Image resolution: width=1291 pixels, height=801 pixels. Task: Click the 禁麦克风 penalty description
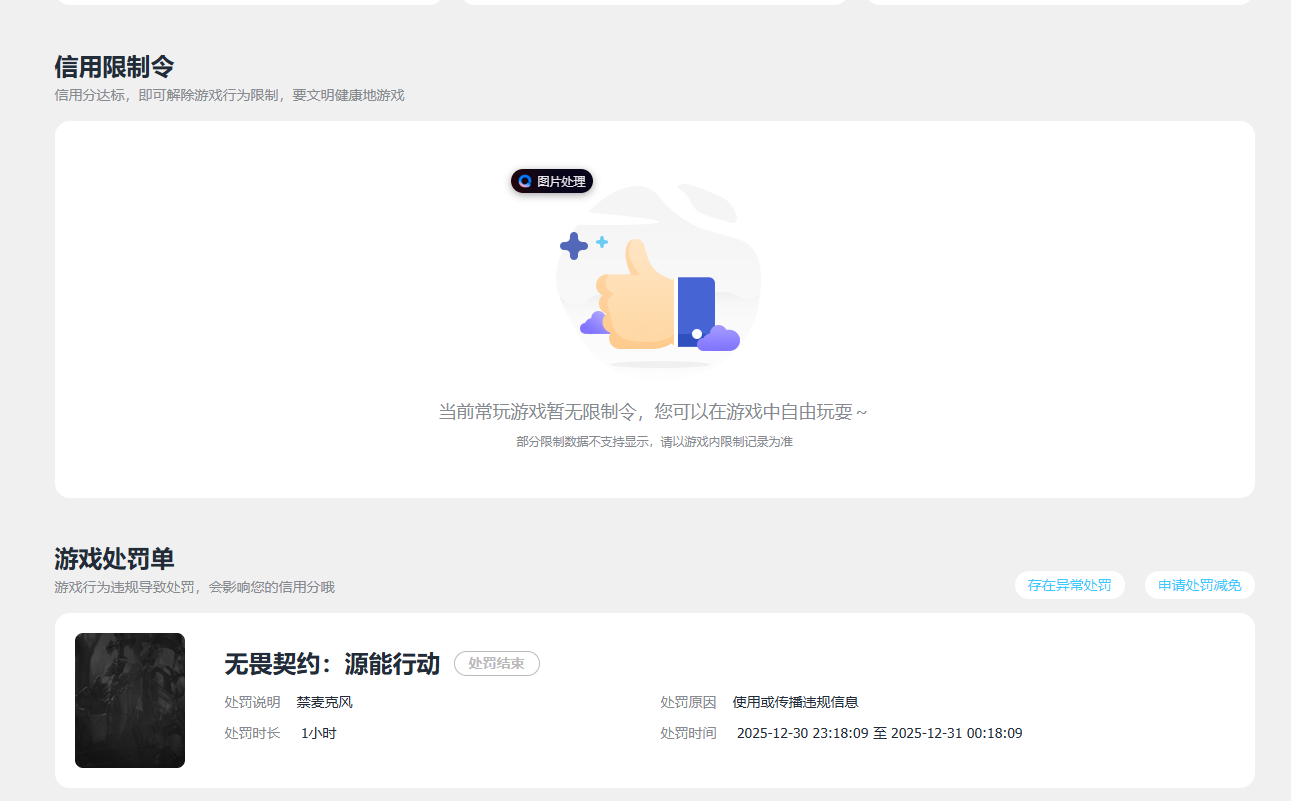pos(324,702)
